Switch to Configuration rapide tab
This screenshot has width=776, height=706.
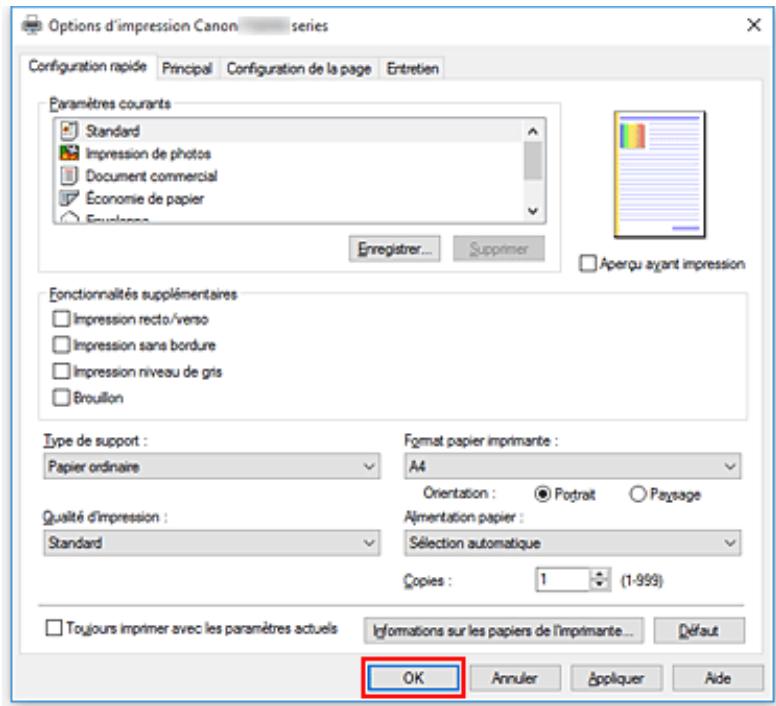pyautogui.click(x=88, y=66)
